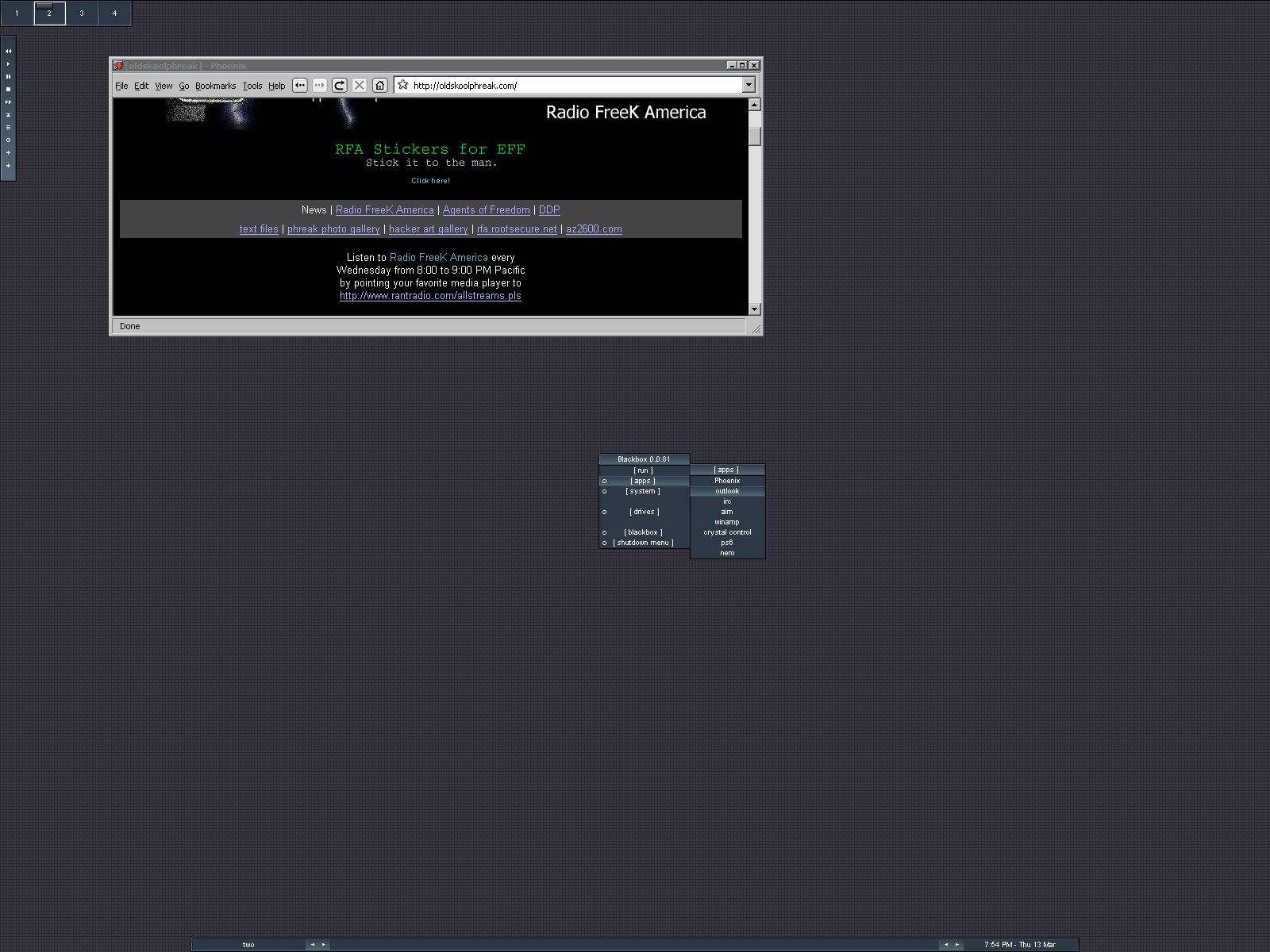Launch ps6 from the apps submenu

(727, 543)
